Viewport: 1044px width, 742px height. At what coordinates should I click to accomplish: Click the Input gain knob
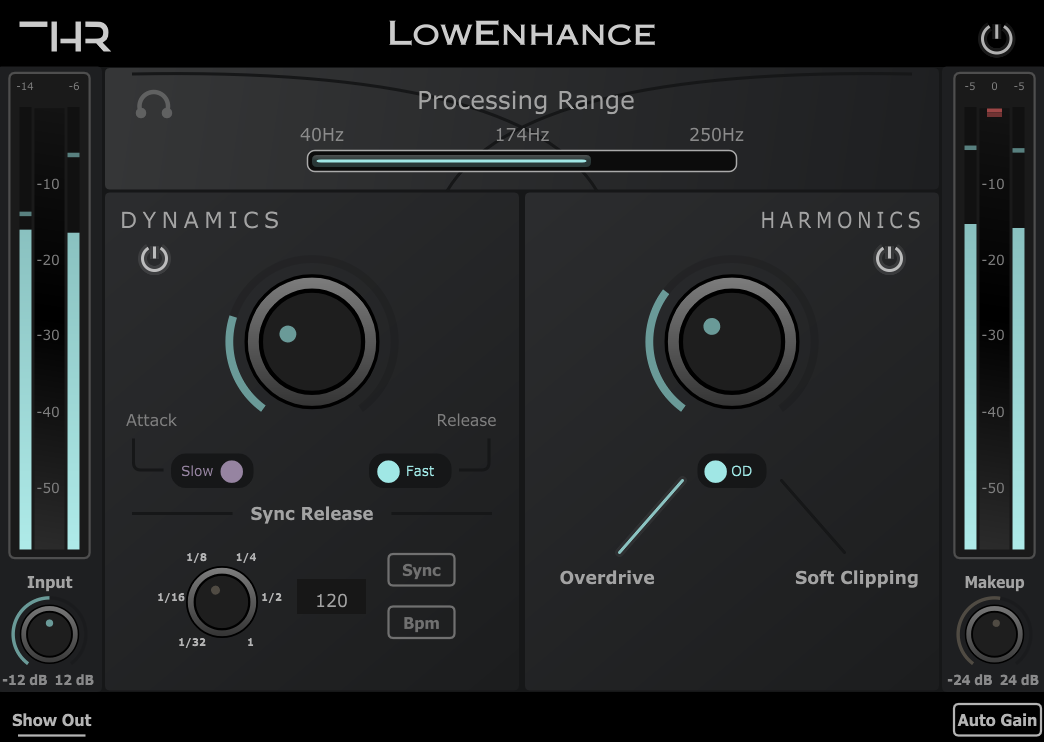pyautogui.click(x=49, y=634)
